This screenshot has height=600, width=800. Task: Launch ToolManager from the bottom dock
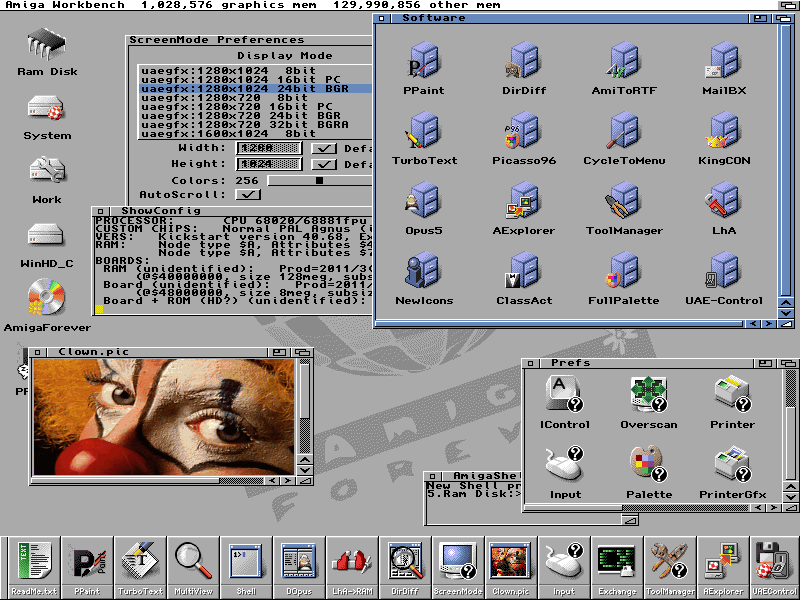coord(670,567)
